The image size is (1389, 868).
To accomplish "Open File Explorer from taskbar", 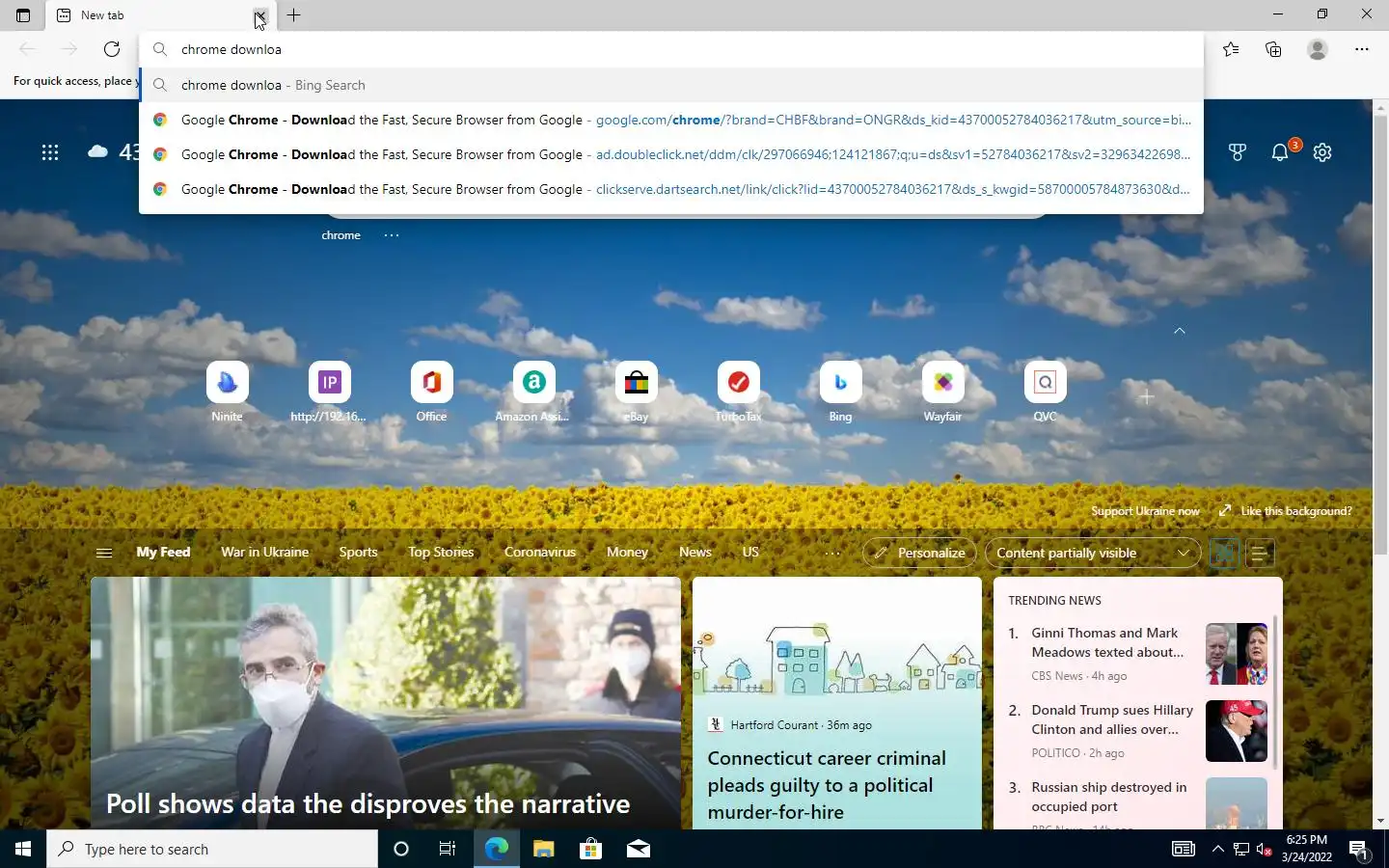I will (543, 849).
